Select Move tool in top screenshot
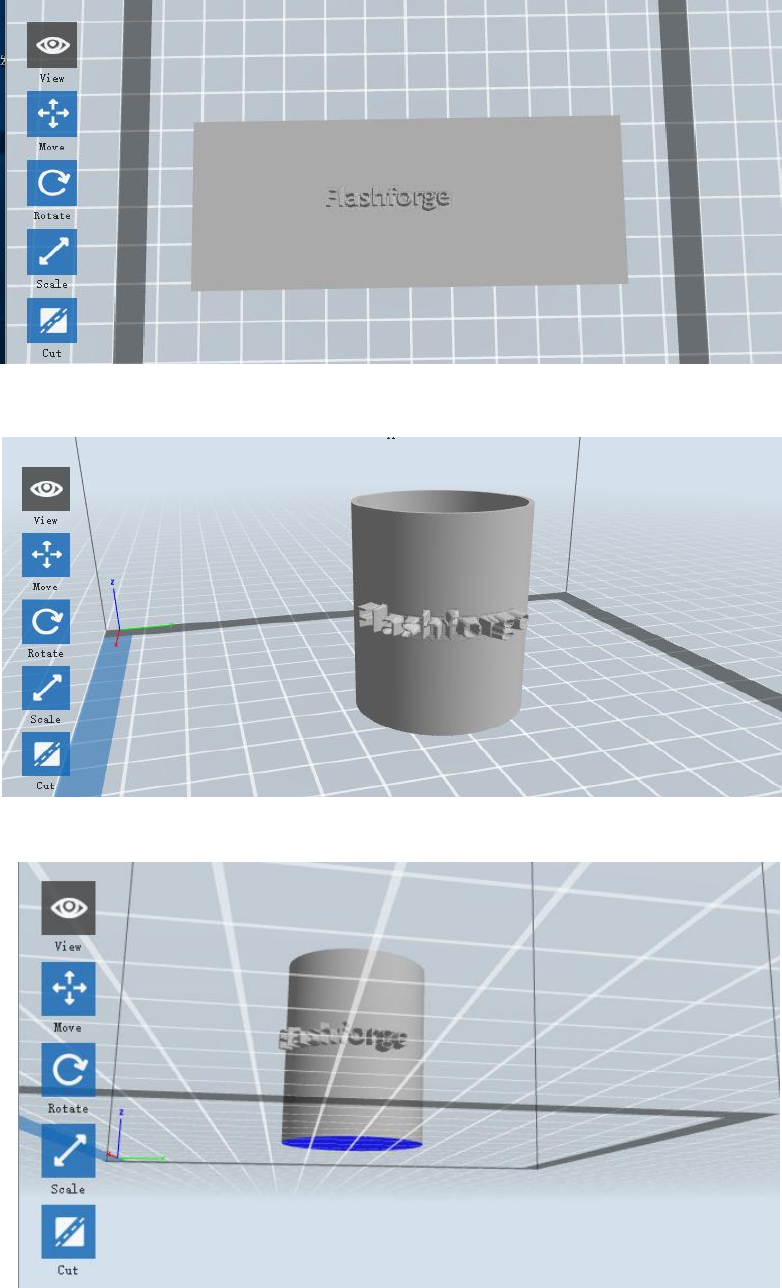This screenshot has width=782, height=1288. [52, 114]
